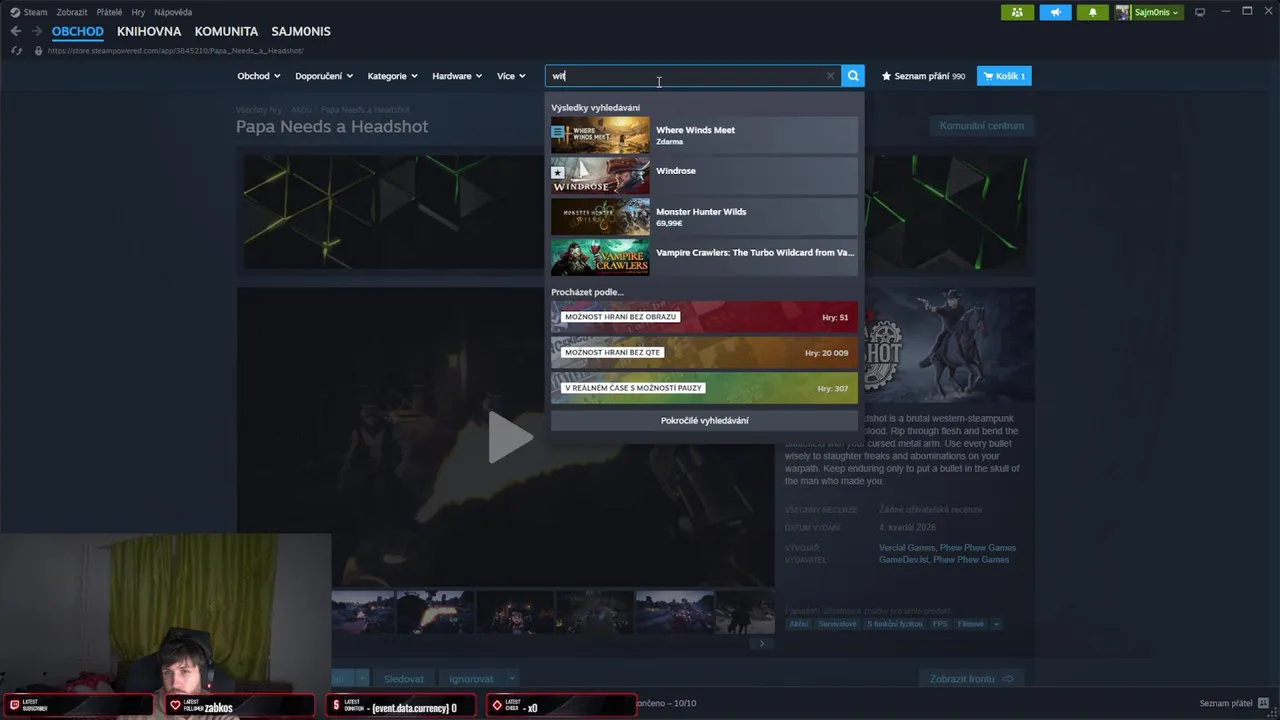Click the FPS tag
Screen dimensions: 1280x720
pos(940,624)
